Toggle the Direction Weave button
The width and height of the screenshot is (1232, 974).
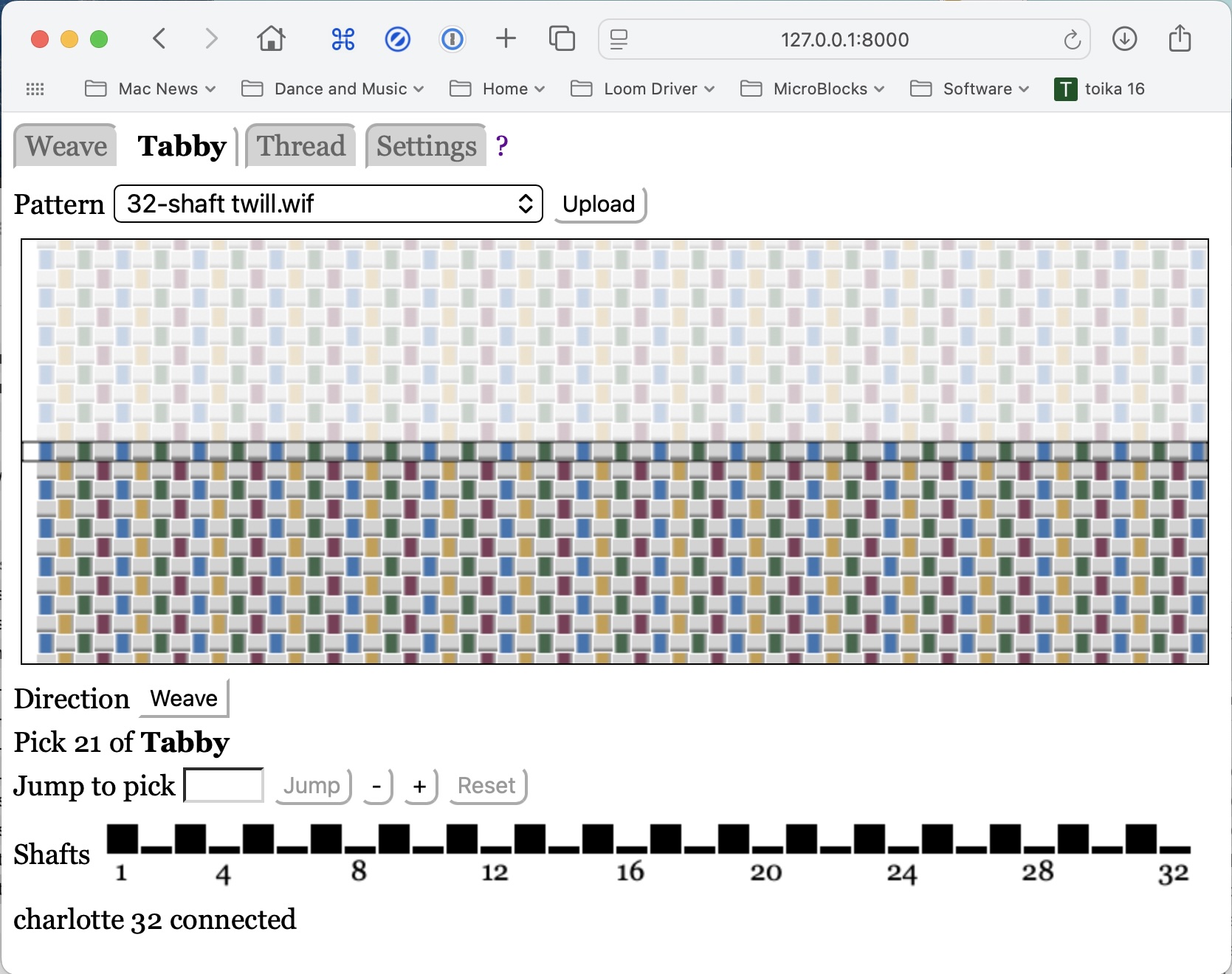pos(184,698)
